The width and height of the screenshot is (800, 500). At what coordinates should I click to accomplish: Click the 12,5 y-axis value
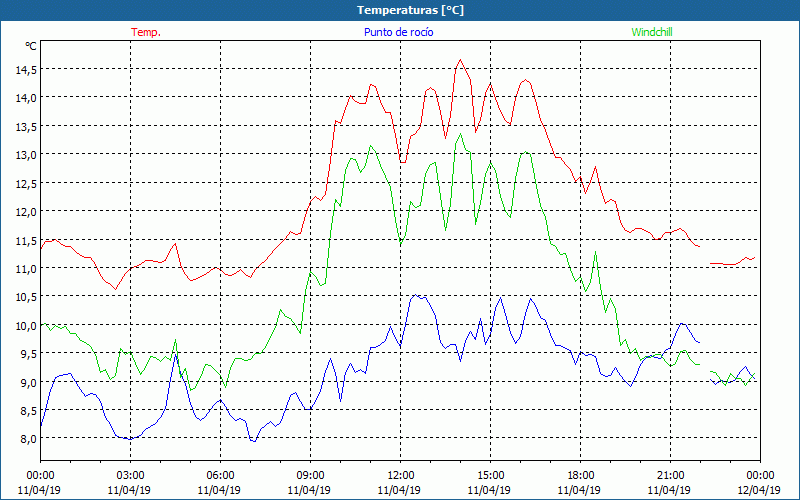[26, 183]
